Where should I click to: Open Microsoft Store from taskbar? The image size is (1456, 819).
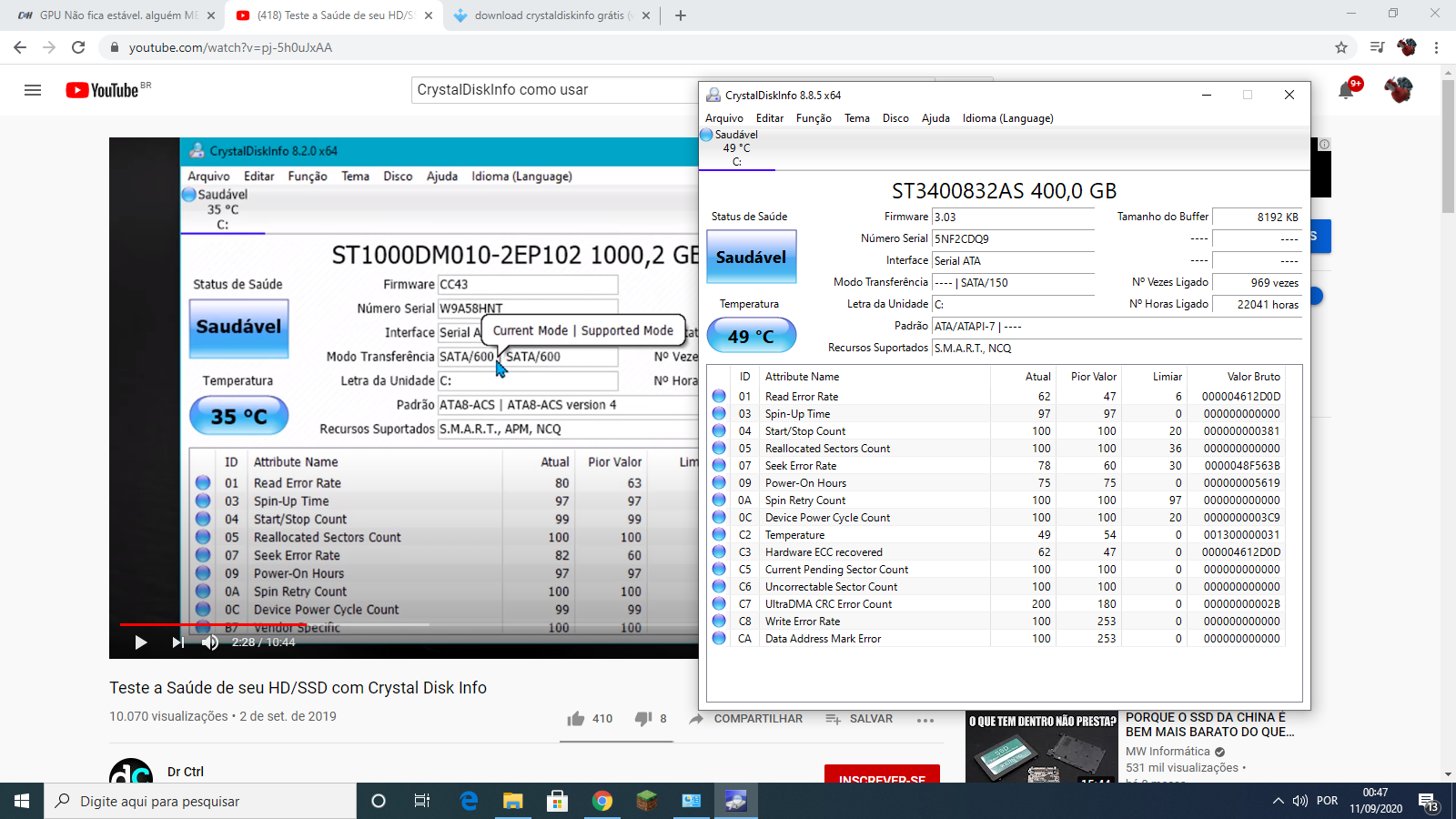click(x=557, y=801)
